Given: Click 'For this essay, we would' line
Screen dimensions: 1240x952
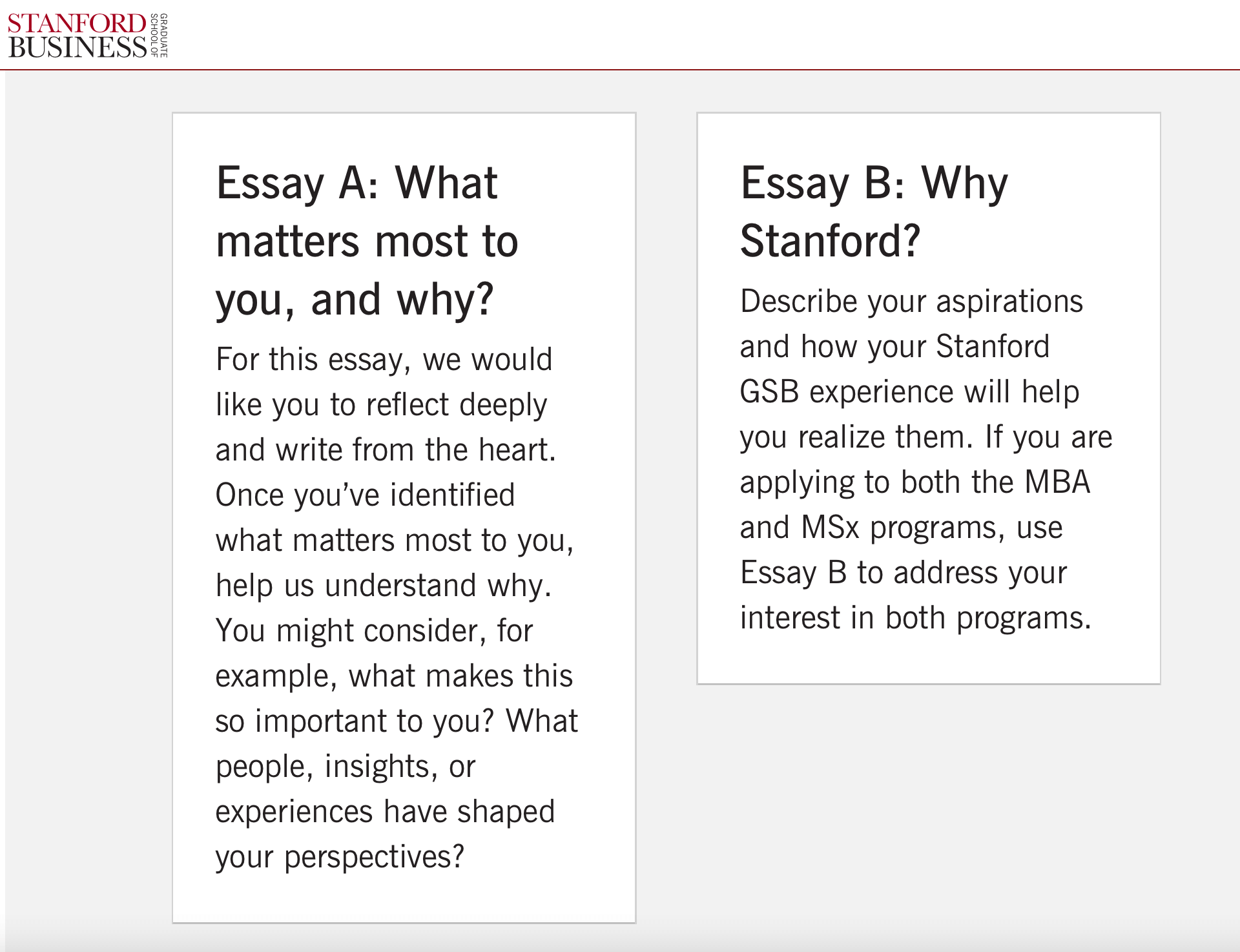Looking at the screenshot, I should click(384, 360).
